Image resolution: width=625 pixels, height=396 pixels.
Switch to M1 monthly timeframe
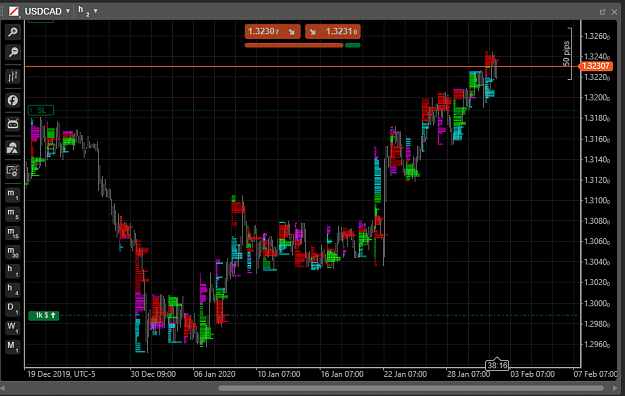13,346
